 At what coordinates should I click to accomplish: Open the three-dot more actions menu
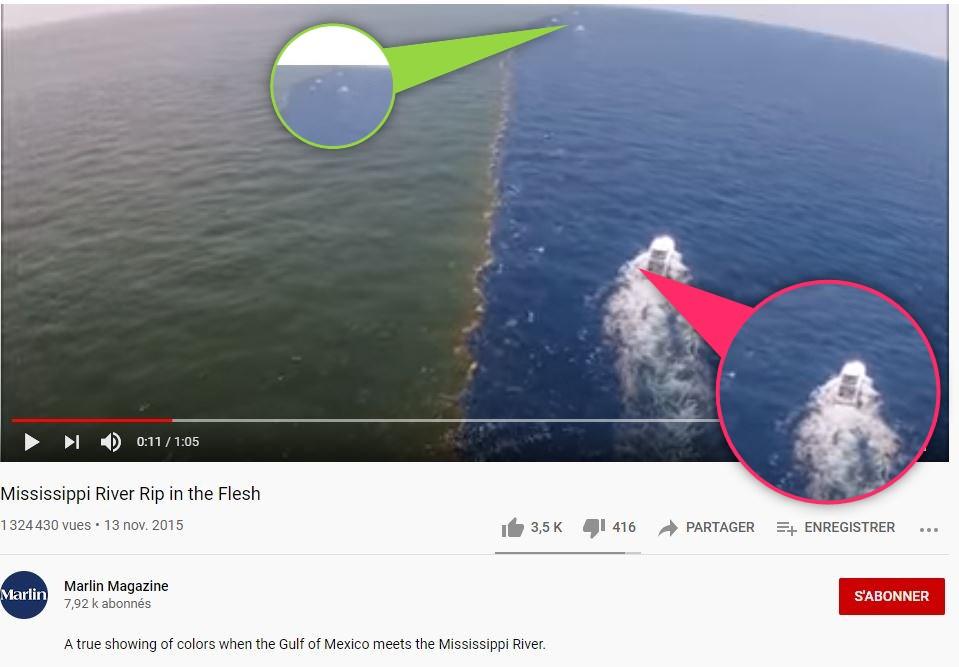point(928,529)
